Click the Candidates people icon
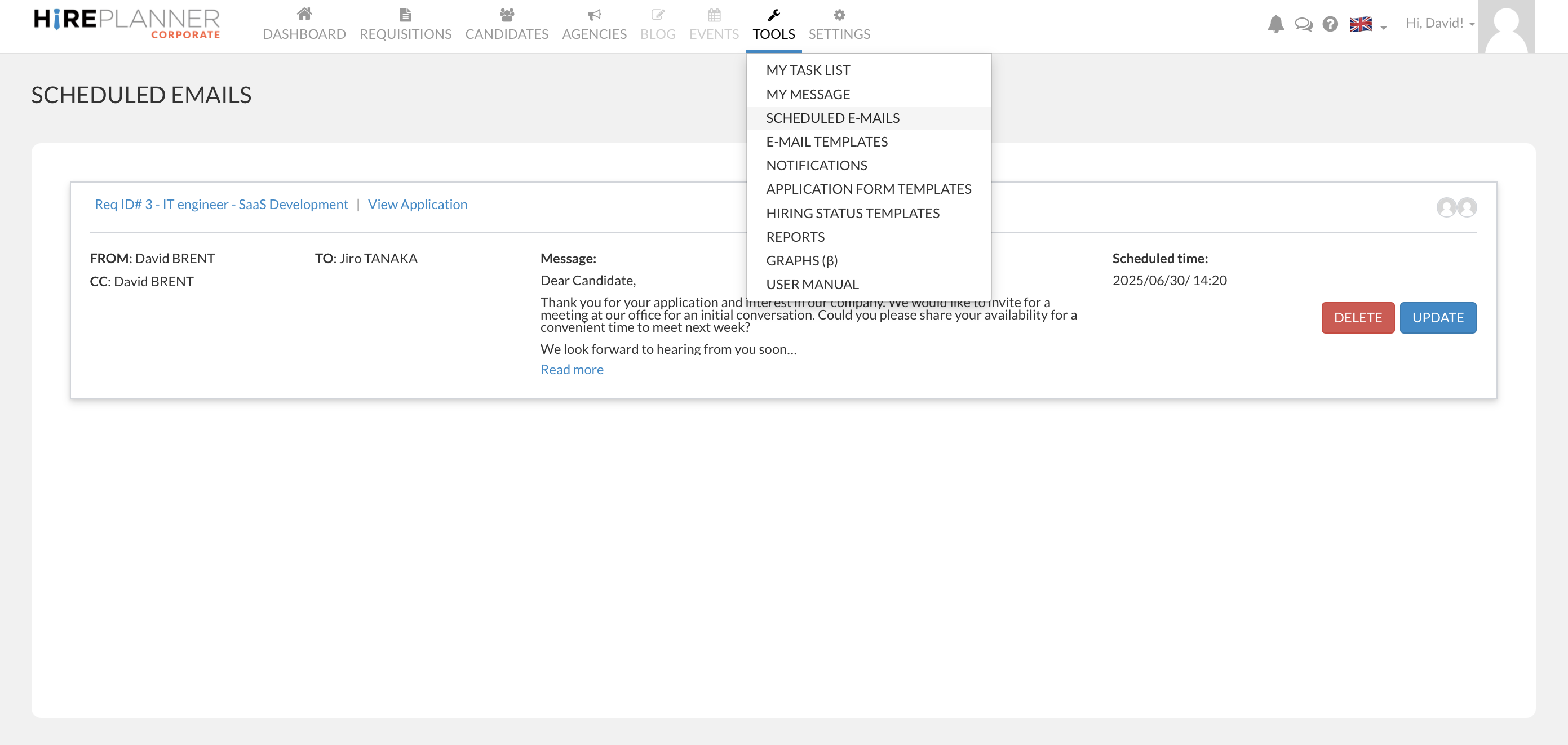 tap(507, 14)
